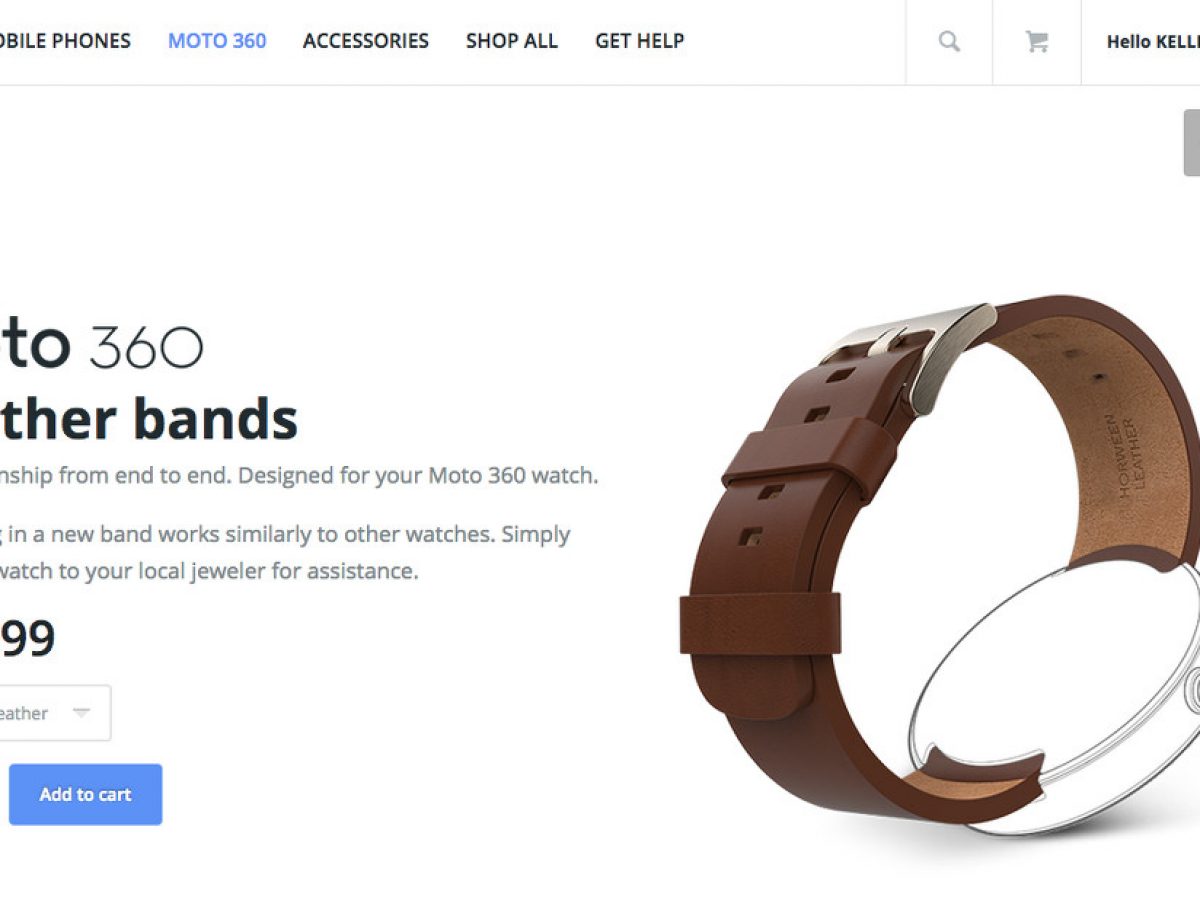The width and height of the screenshot is (1200, 900).
Task: Expand the leather band type dropdown
Action: pyautogui.click(x=55, y=713)
